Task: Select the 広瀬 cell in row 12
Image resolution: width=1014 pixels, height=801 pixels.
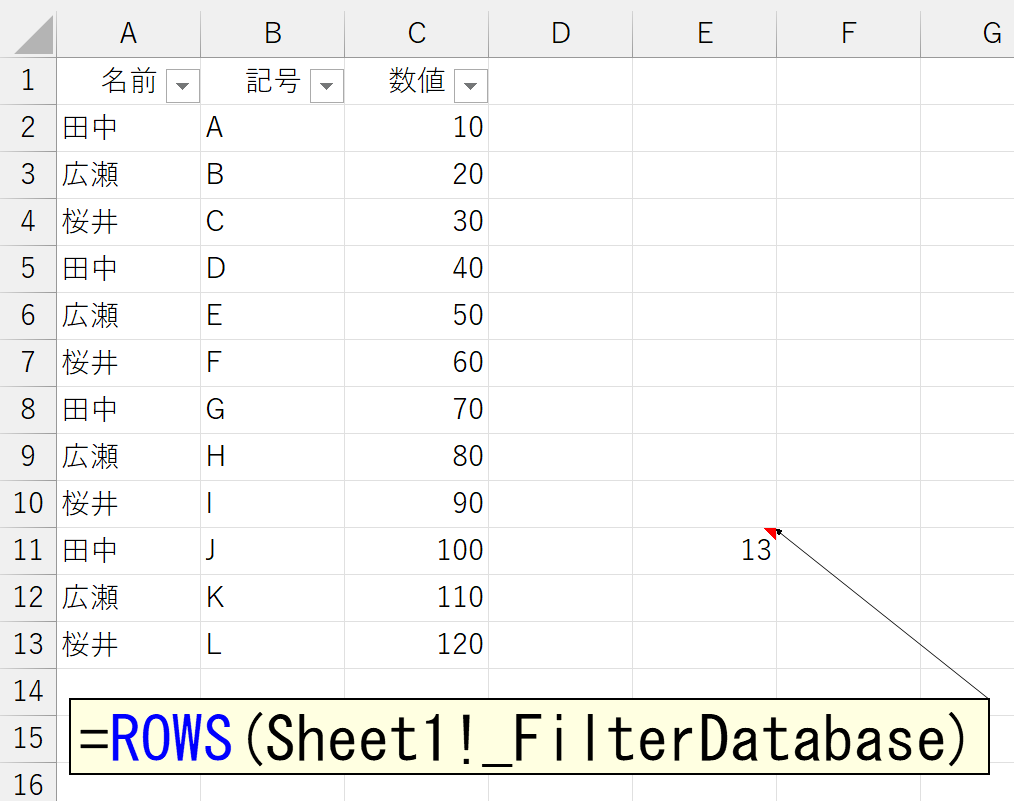Action: [128, 597]
